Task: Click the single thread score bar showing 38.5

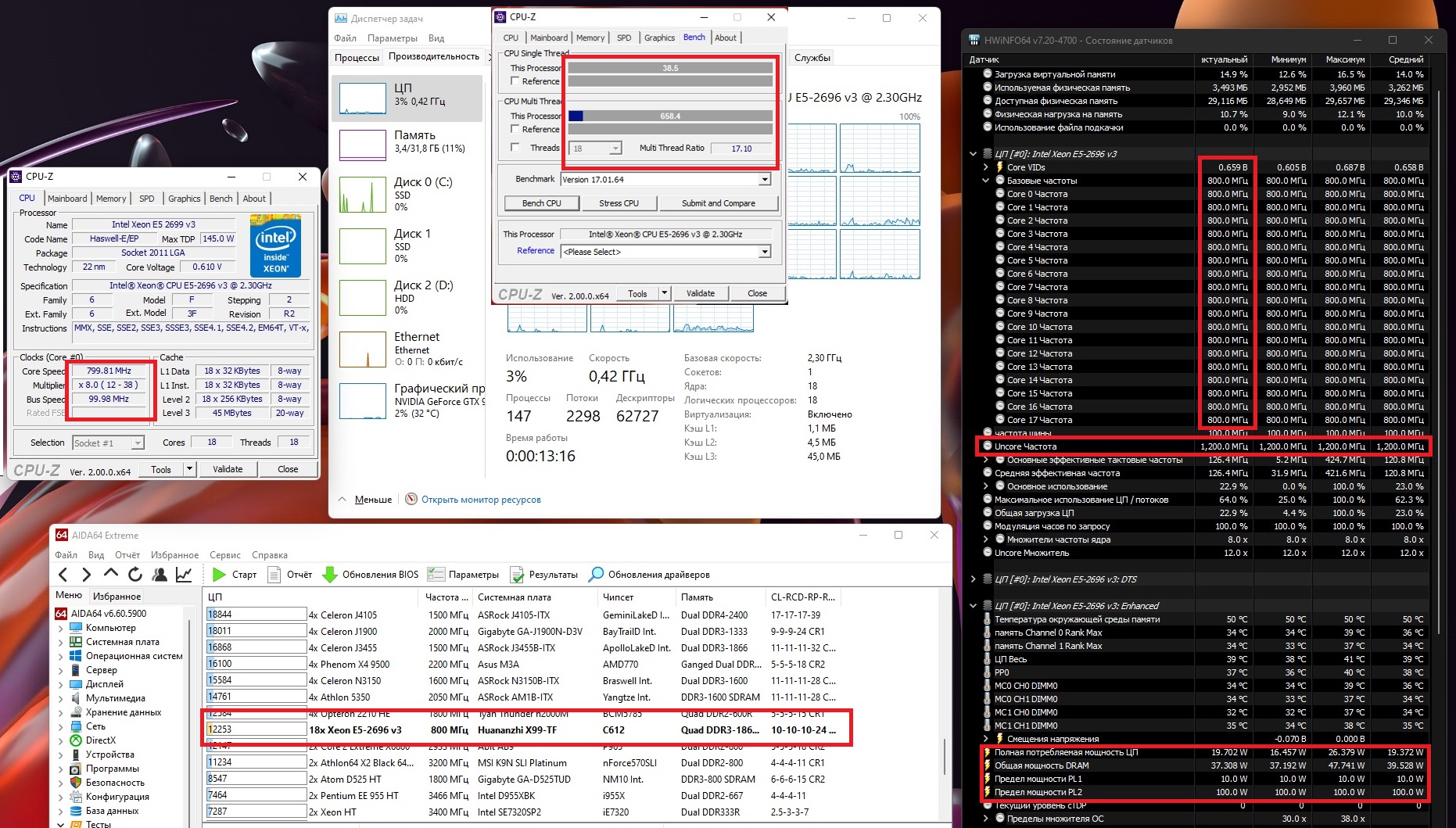Action: pos(670,68)
